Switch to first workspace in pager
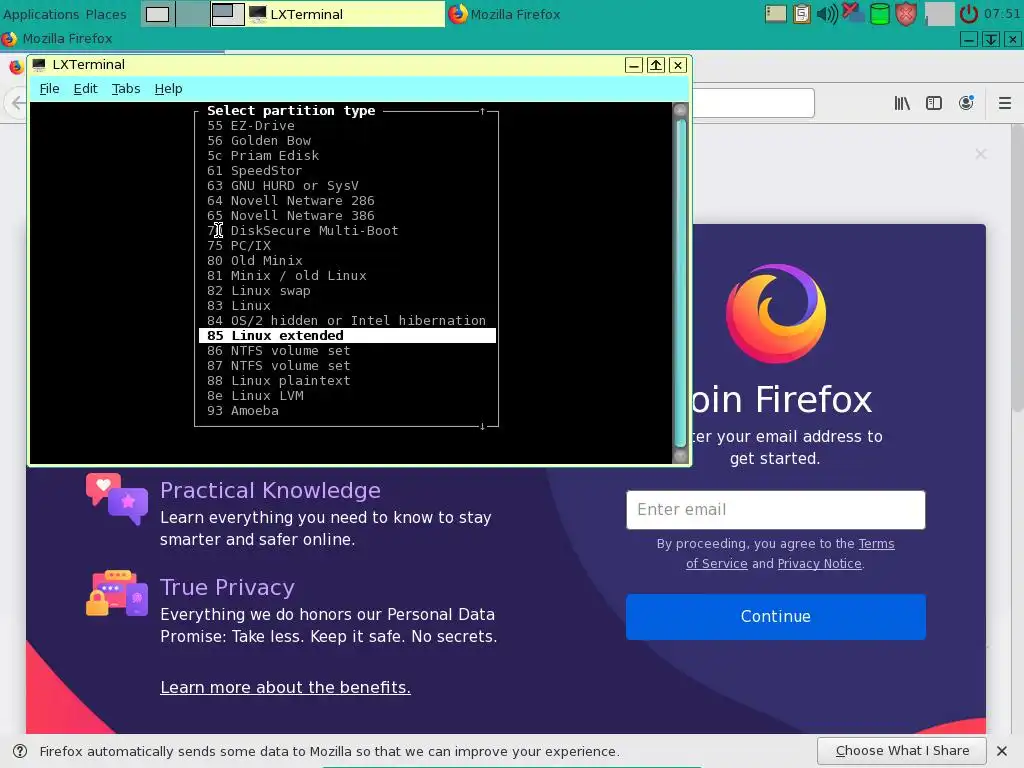The height and width of the screenshot is (768, 1024). click(x=157, y=14)
